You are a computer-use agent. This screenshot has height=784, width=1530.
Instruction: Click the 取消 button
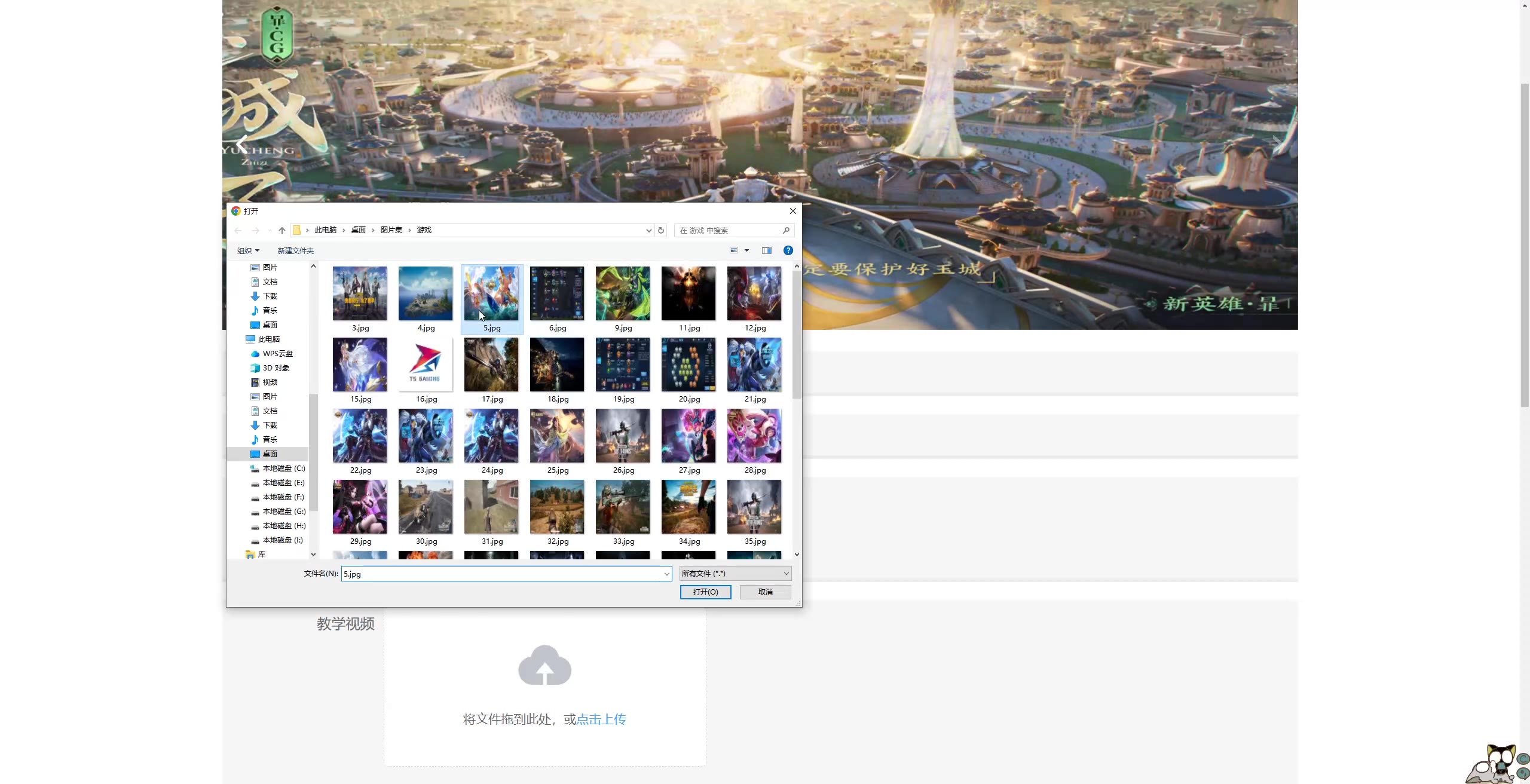coord(765,592)
